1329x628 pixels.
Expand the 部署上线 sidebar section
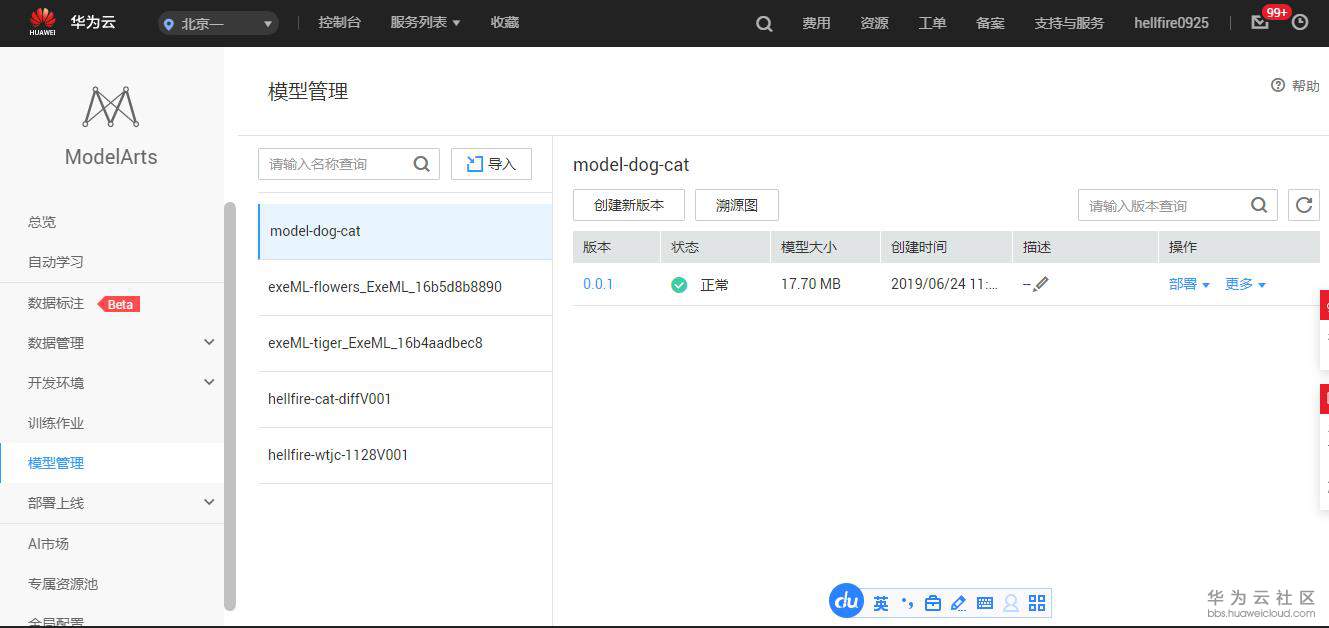point(209,502)
